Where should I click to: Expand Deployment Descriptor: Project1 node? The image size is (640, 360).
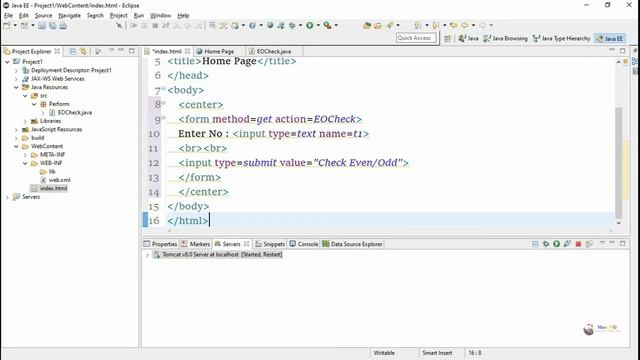[16, 70]
